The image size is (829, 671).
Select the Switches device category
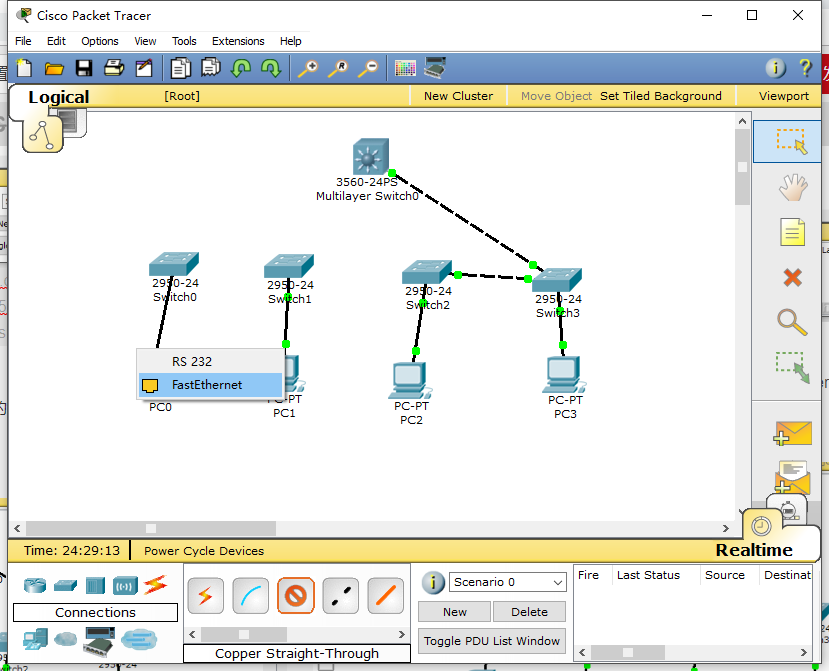(65, 585)
